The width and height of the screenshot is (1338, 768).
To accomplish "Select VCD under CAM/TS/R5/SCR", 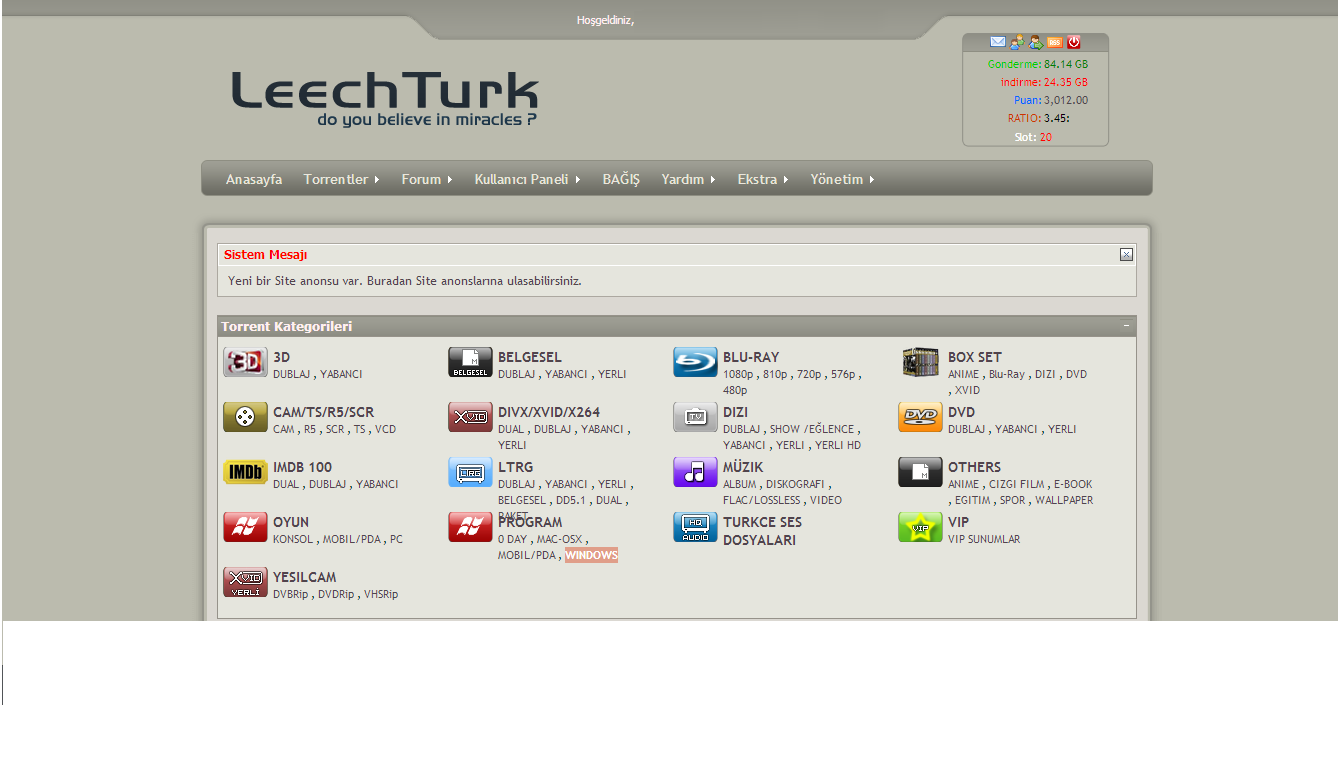I will [385, 429].
